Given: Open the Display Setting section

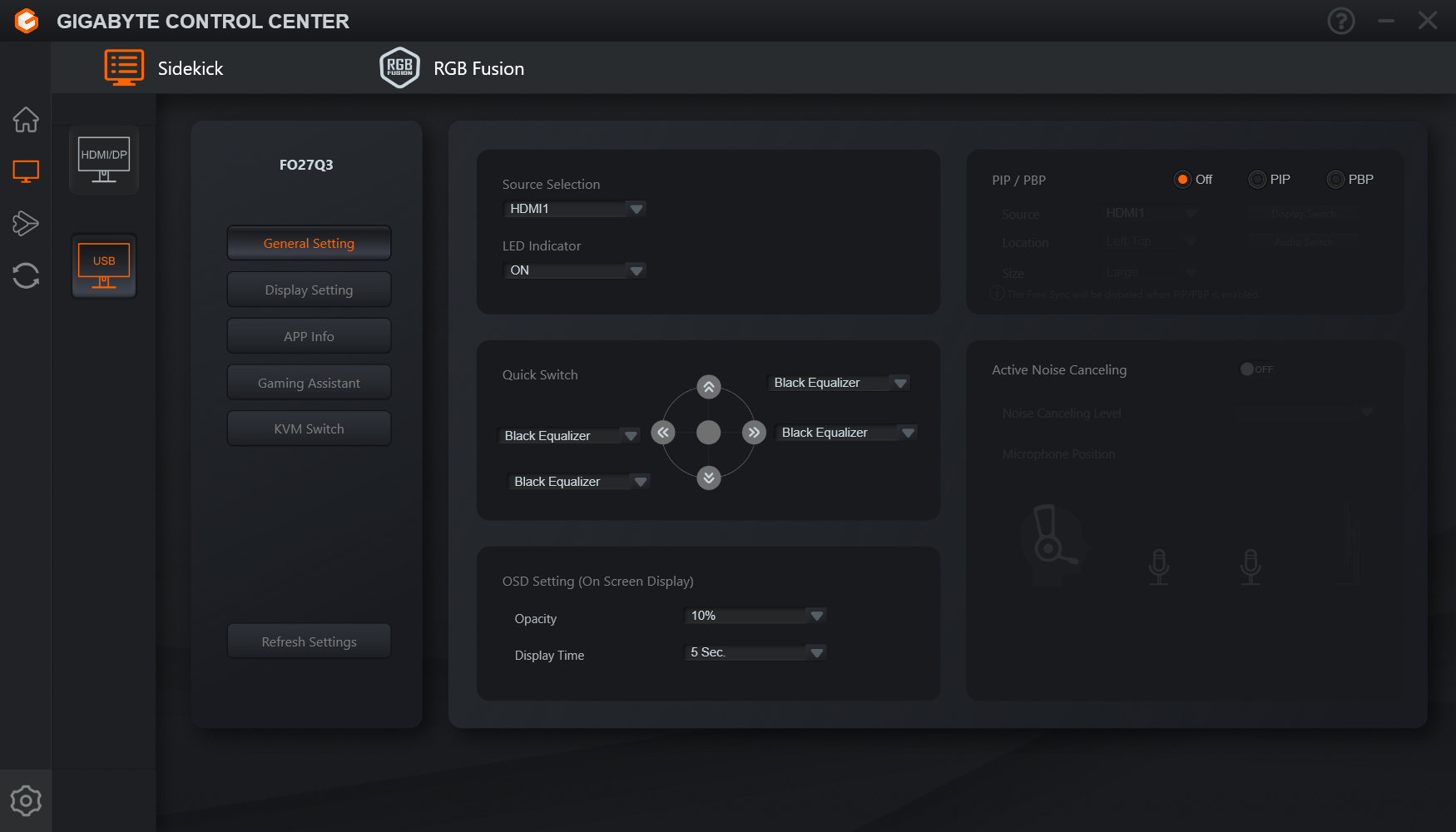Looking at the screenshot, I should tap(309, 290).
